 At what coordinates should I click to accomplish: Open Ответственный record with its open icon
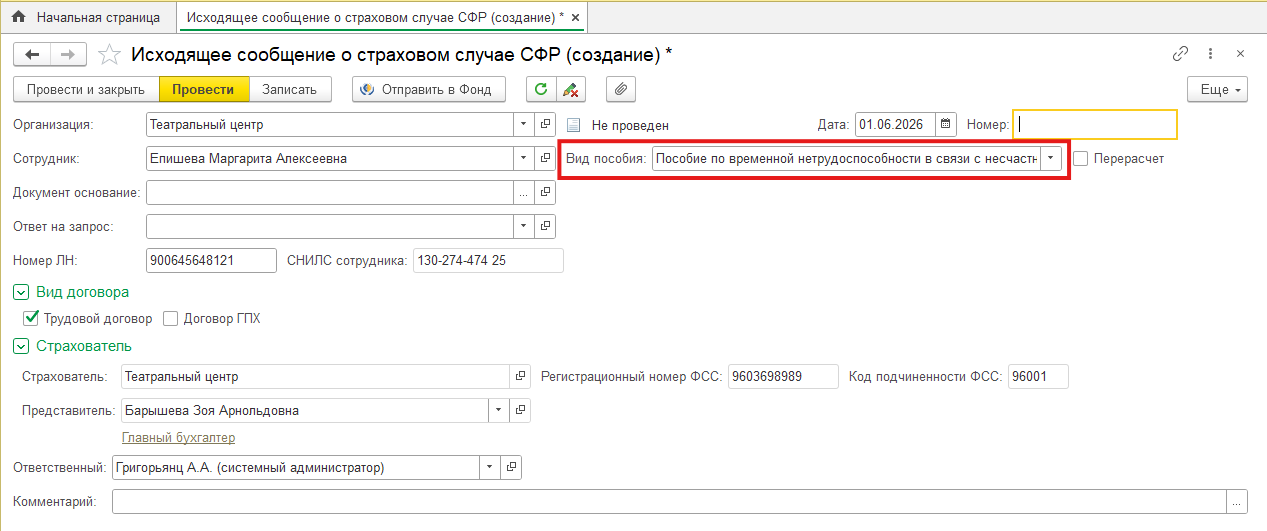(x=511, y=467)
